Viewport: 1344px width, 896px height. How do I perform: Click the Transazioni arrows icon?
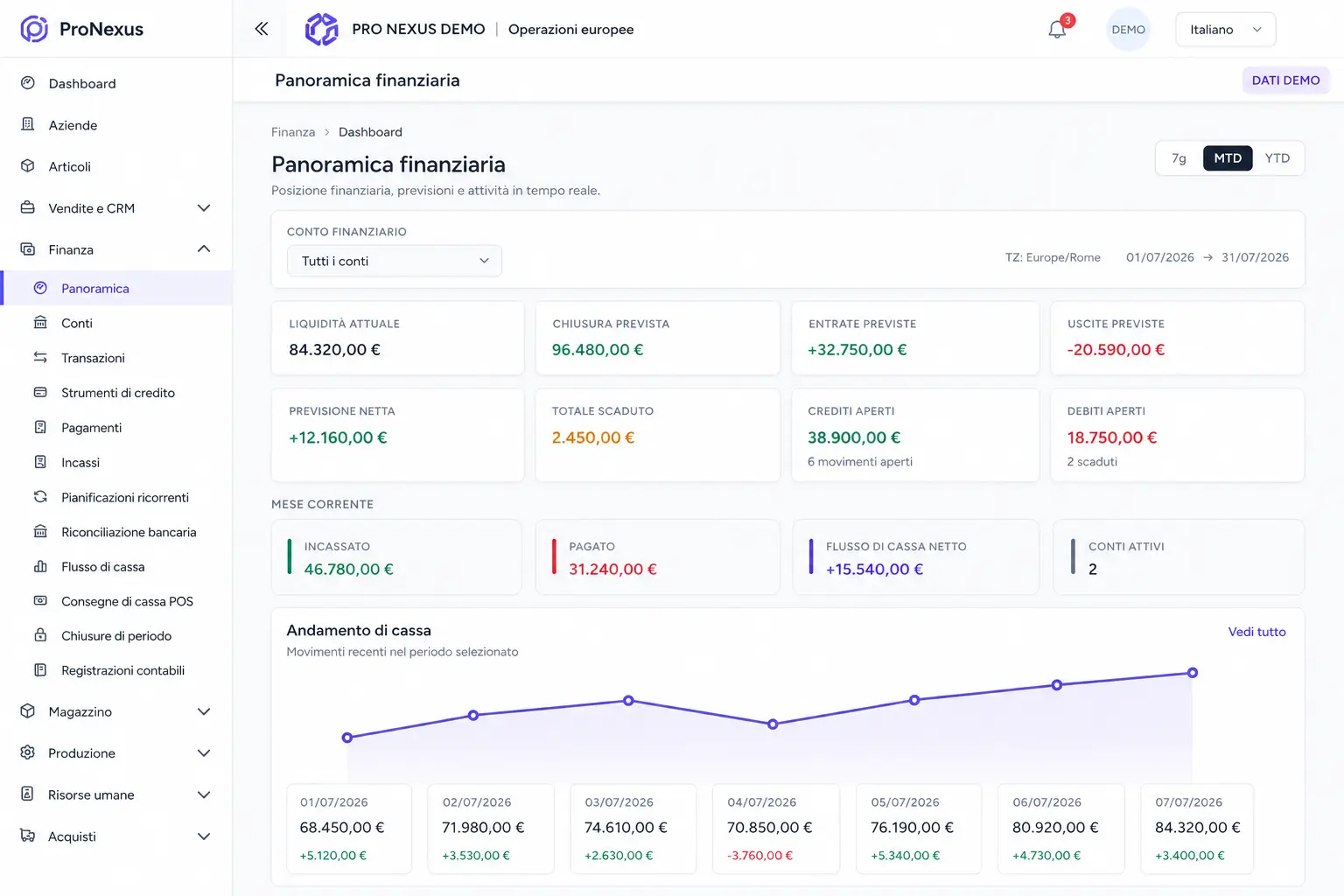[x=40, y=358]
